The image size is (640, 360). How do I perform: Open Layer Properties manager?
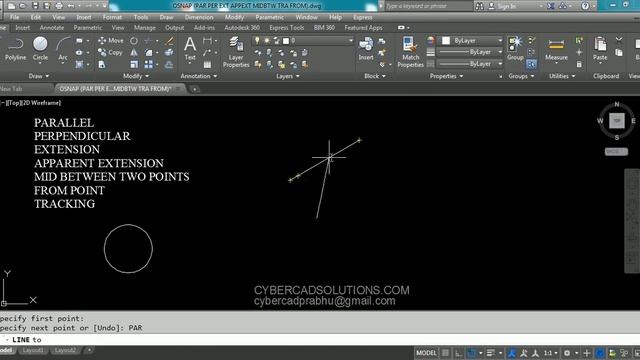pos(236,52)
